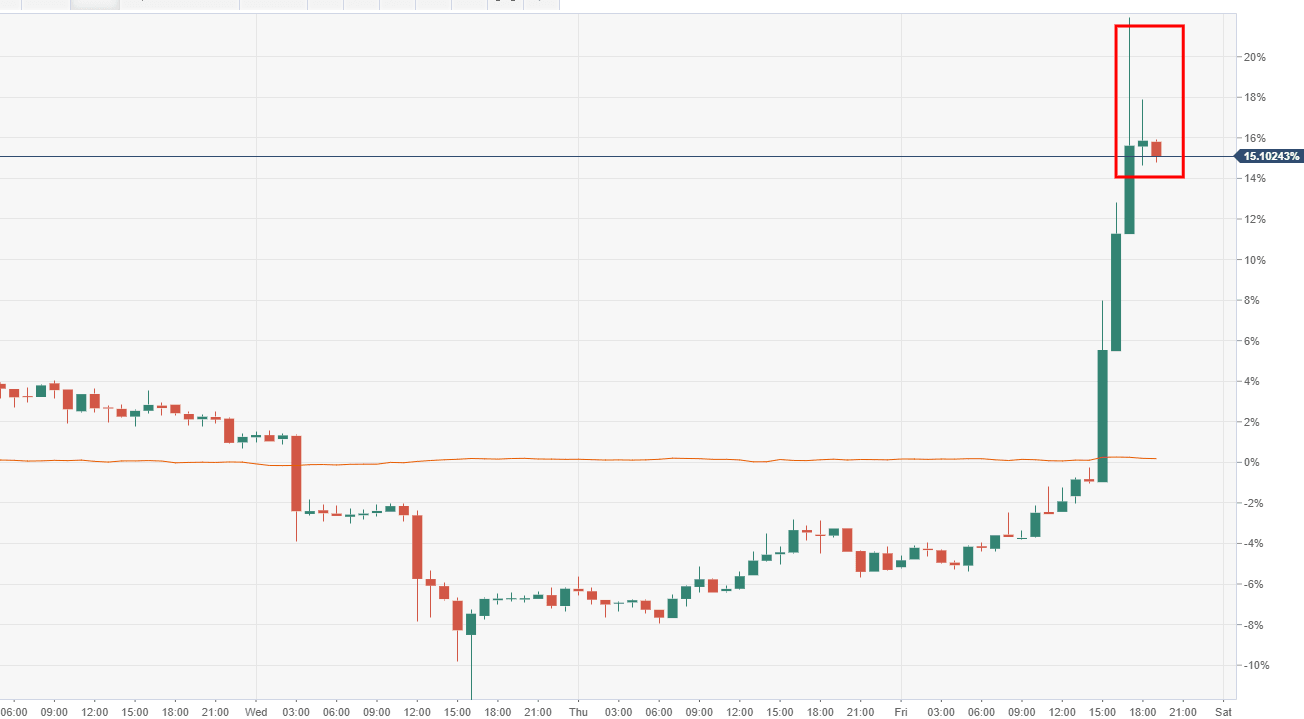
Task: Click the Thu date marker on time axis
Action: pos(578,711)
